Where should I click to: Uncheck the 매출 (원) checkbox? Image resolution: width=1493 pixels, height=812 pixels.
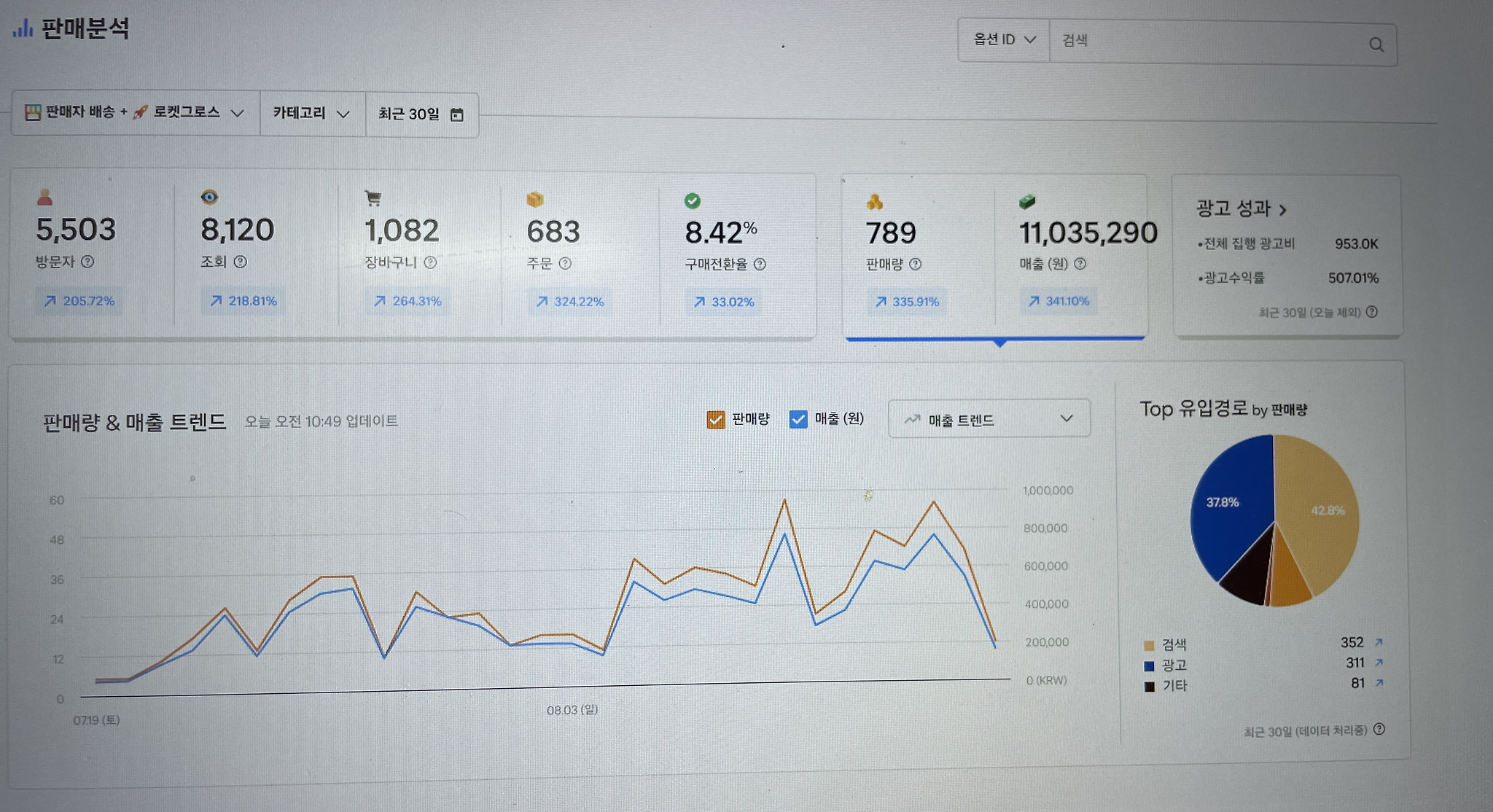pos(798,419)
